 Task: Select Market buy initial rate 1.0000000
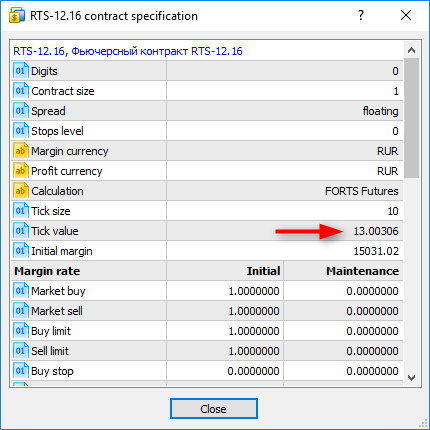point(254,291)
